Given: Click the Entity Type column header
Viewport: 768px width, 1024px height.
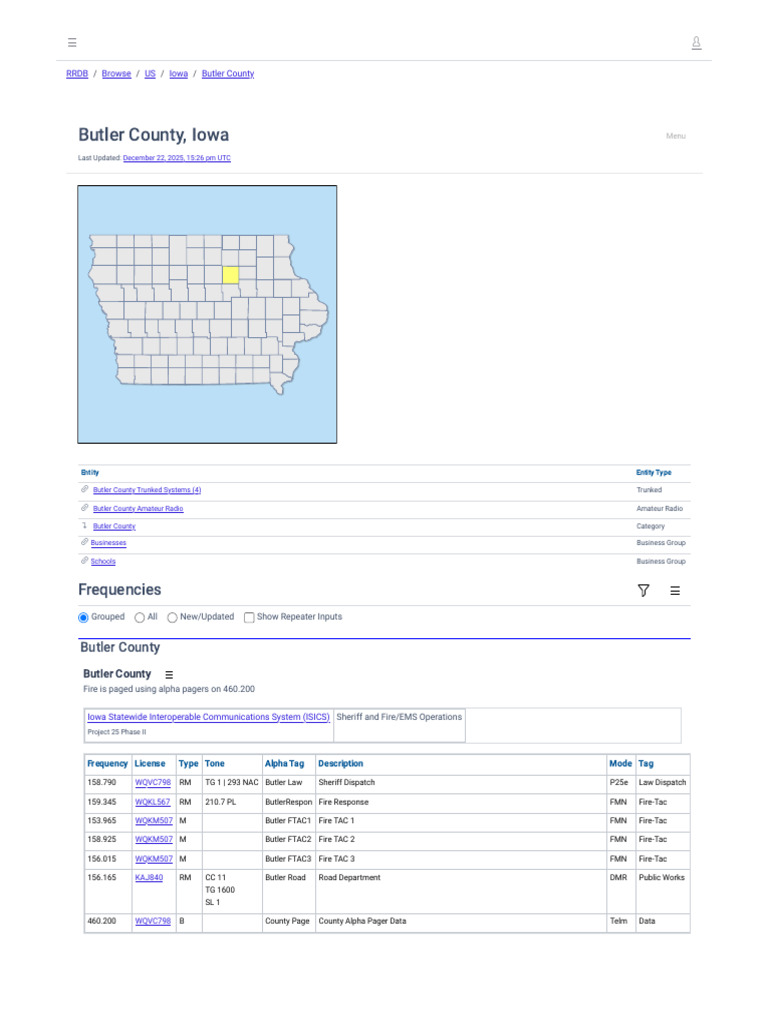Looking at the screenshot, I should pos(654,472).
